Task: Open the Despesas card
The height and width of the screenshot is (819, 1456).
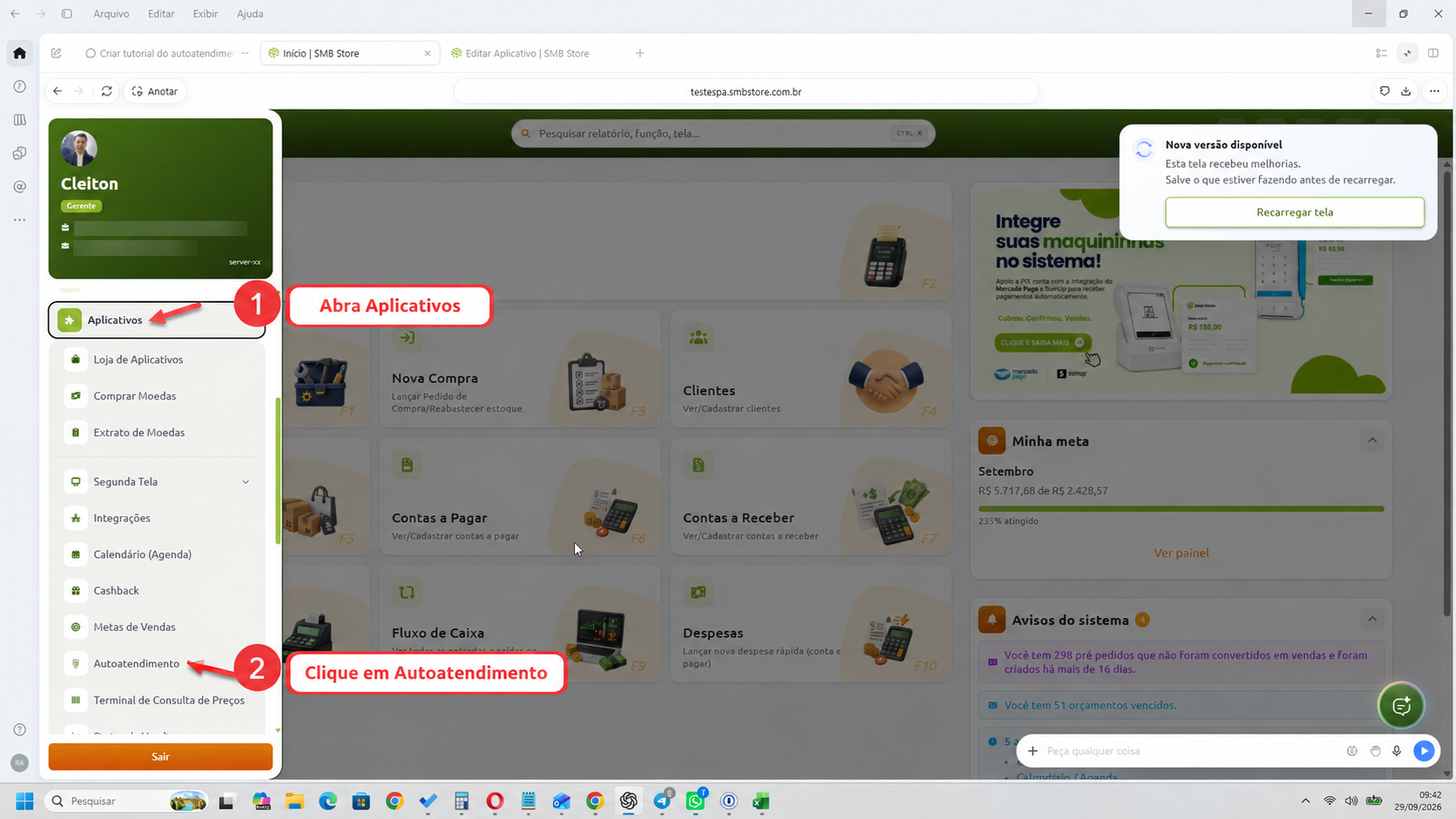Action: (x=811, y=623)
